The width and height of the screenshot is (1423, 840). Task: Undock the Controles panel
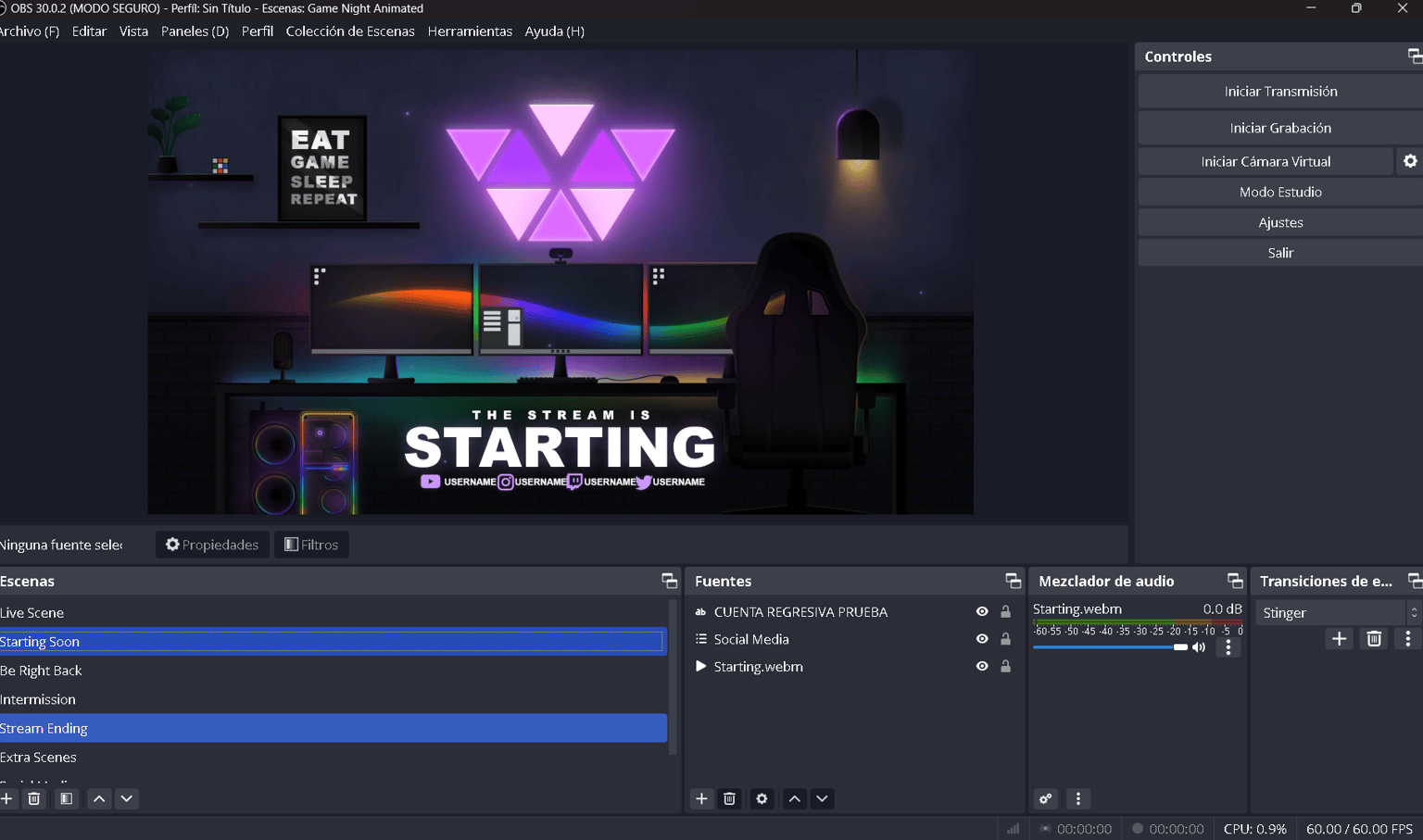pos(1414,56)
